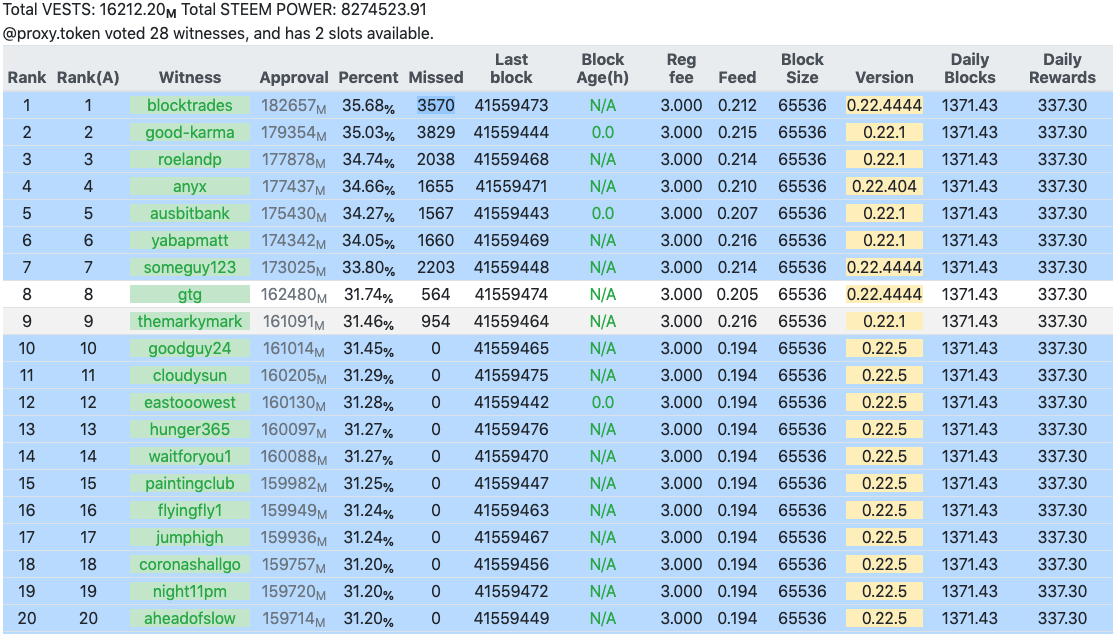Open the someguy123 witness link
This screenshot has height=634, width=1114.
189,267
